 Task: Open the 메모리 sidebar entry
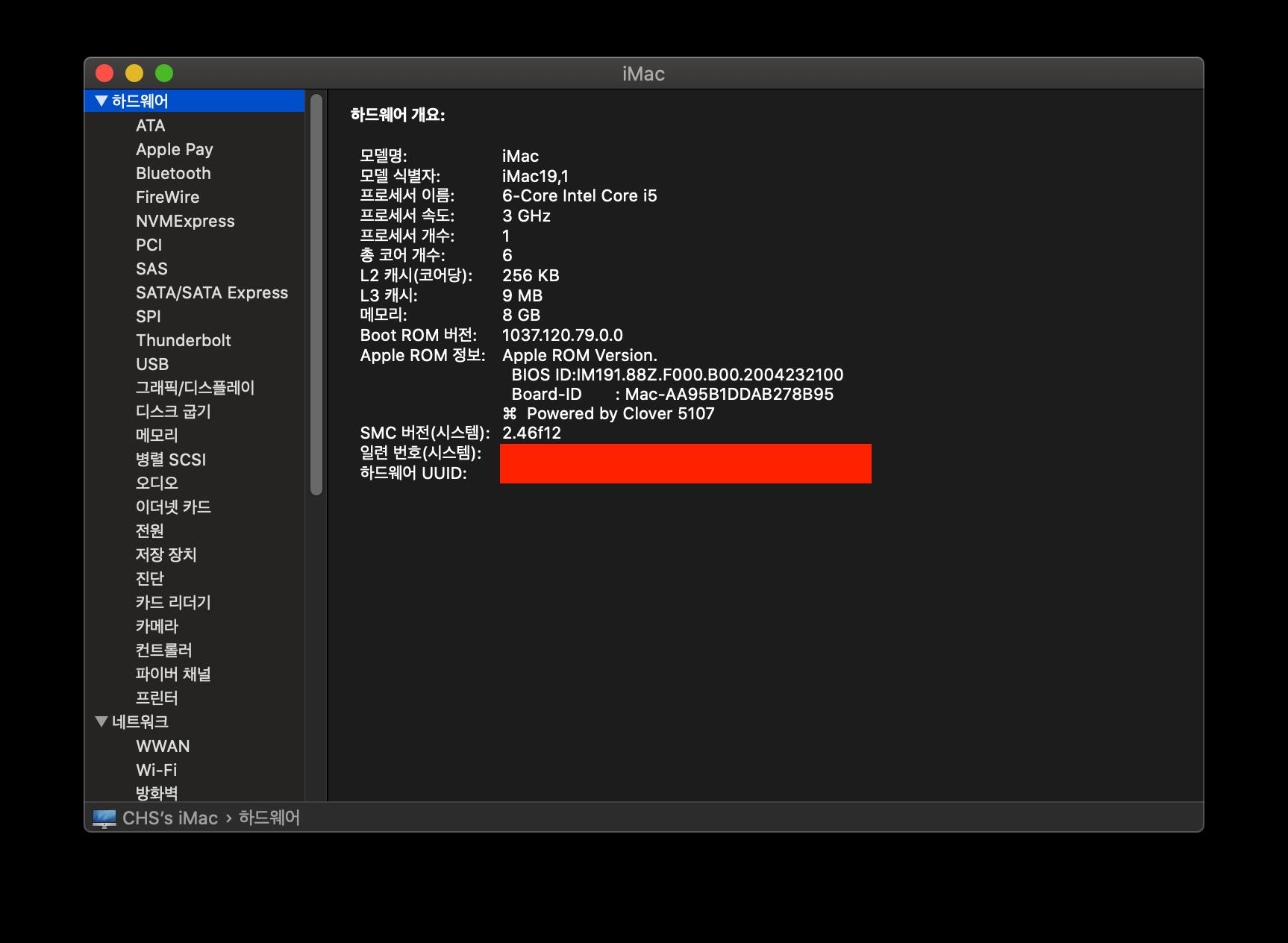click(x=157, y=436)
